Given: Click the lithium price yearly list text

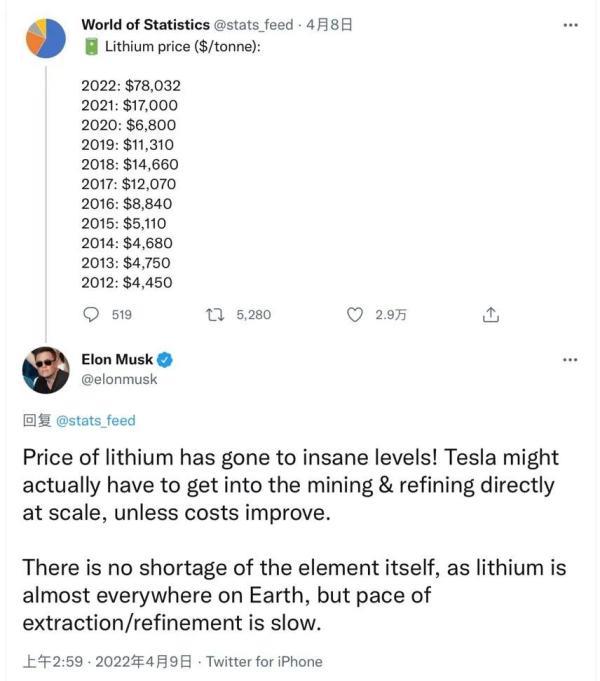Looking at the screenshot, I should click(x=127, y=184).
